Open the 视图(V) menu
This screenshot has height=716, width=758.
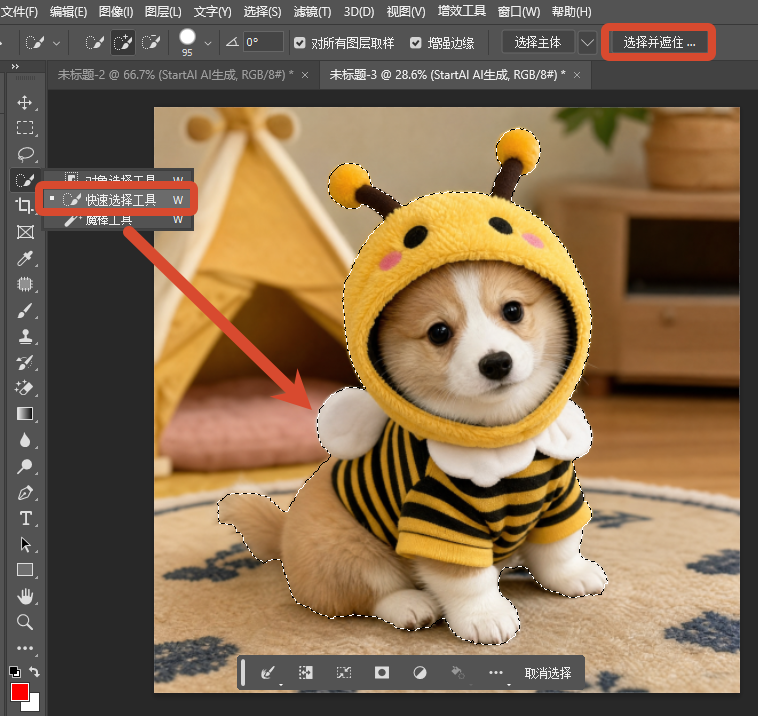coord(406,12)
